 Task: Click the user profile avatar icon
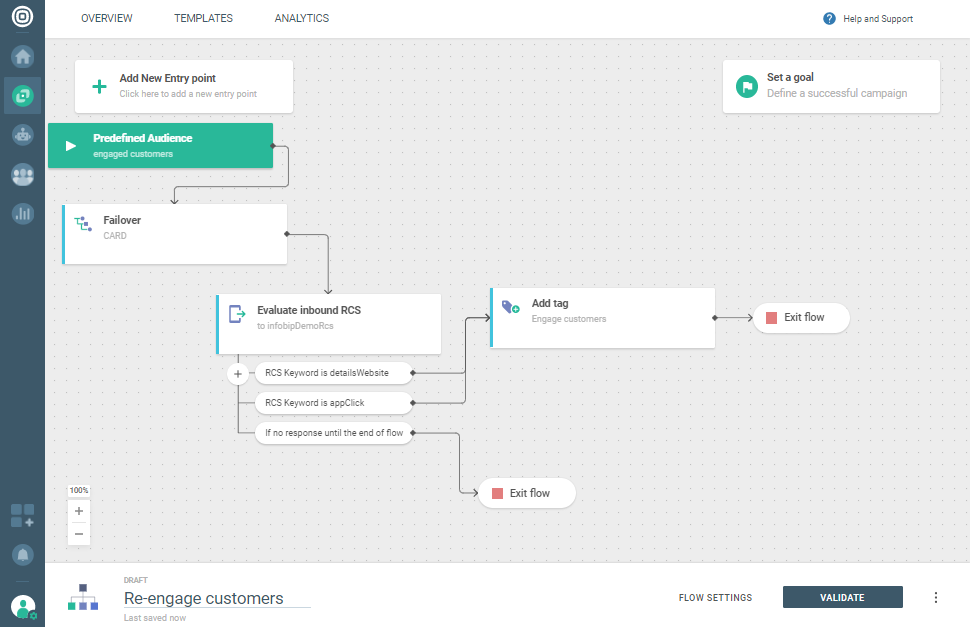click(22, 606)
